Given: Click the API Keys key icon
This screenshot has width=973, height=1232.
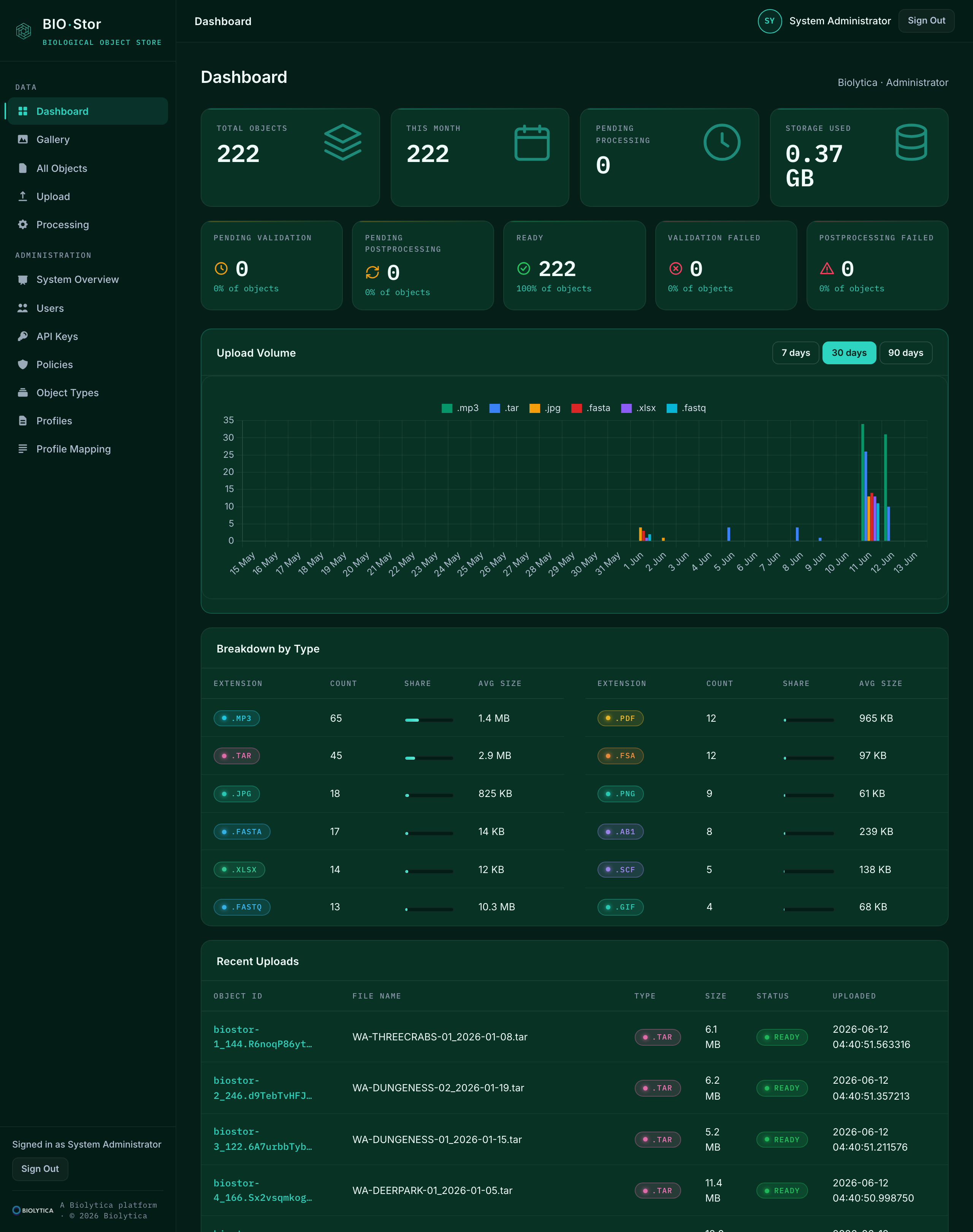Looking at the screenshot, I should [x=23, y=336].
